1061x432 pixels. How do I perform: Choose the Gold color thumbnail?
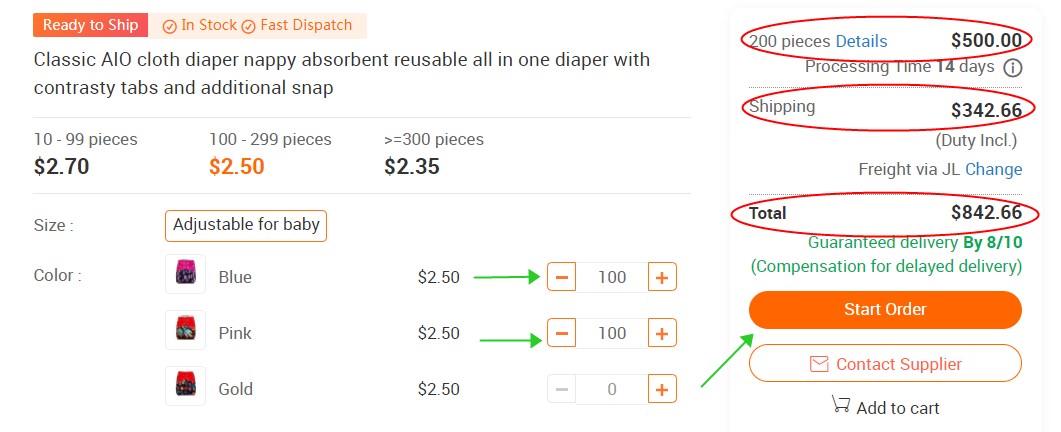185,387
